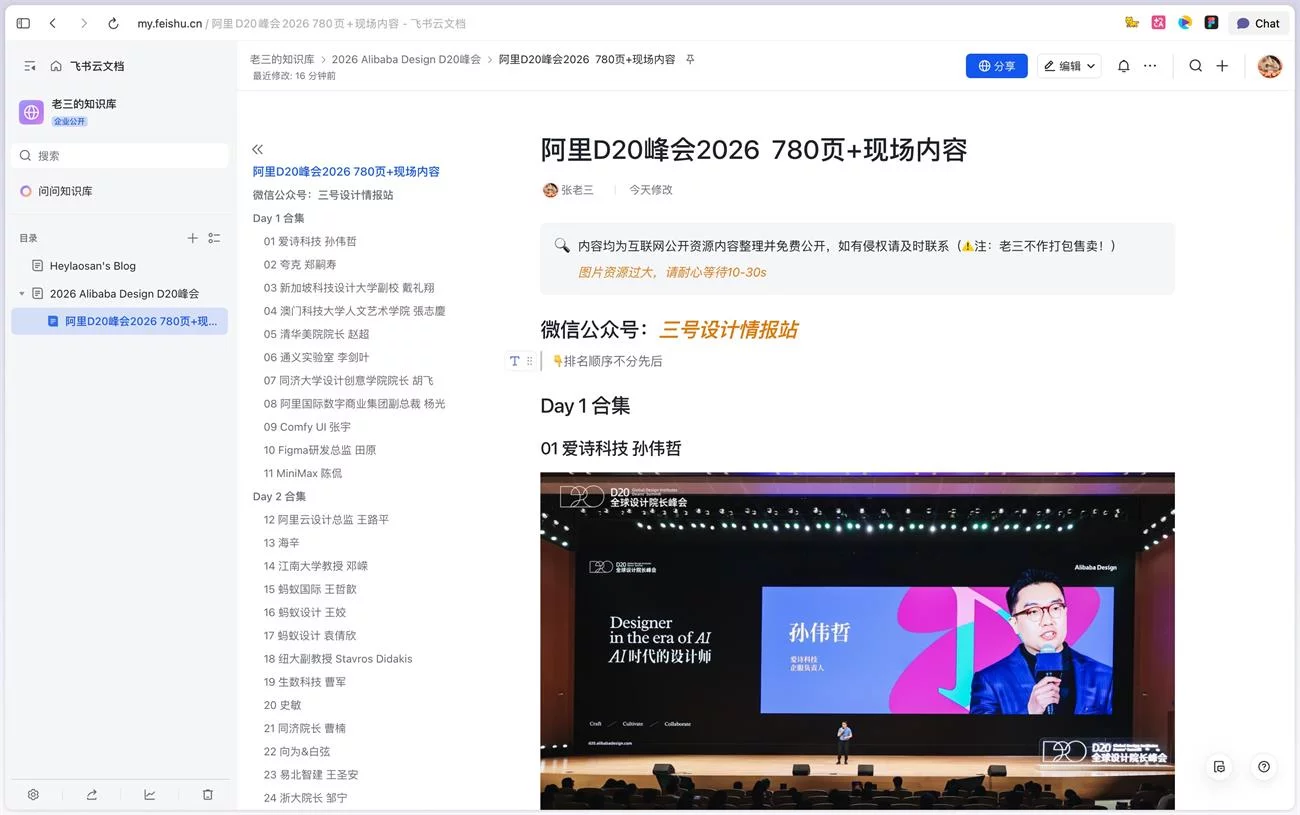1300x815 pixels.
Task: Jump to outline 01 爱诗科技 孙伟哲
Action: click(x=310, y=241)
